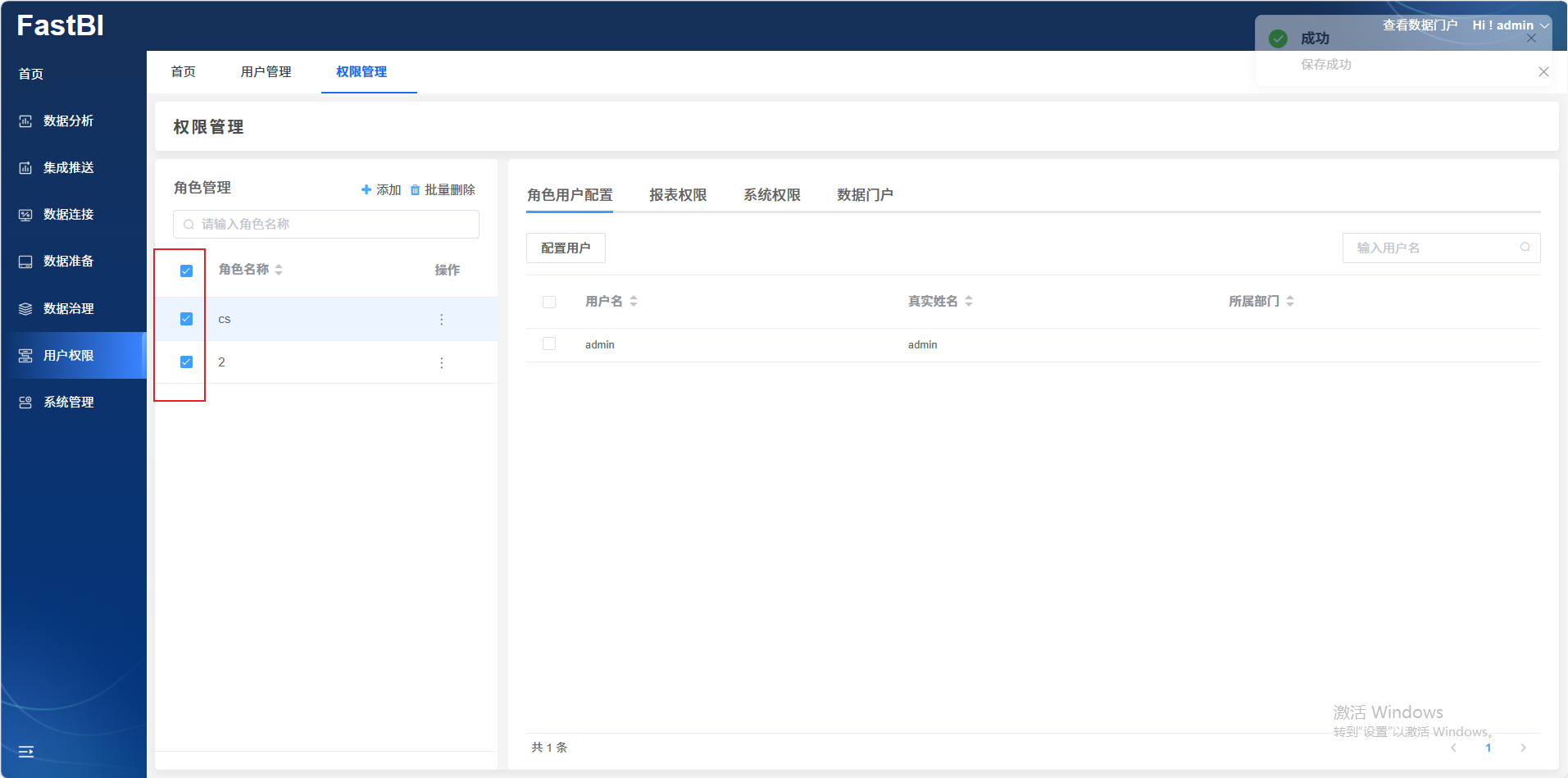The height and width of the screenshot is (778, 1568).
Task: Open the three-dot menu for cs role
Action: 441,320
